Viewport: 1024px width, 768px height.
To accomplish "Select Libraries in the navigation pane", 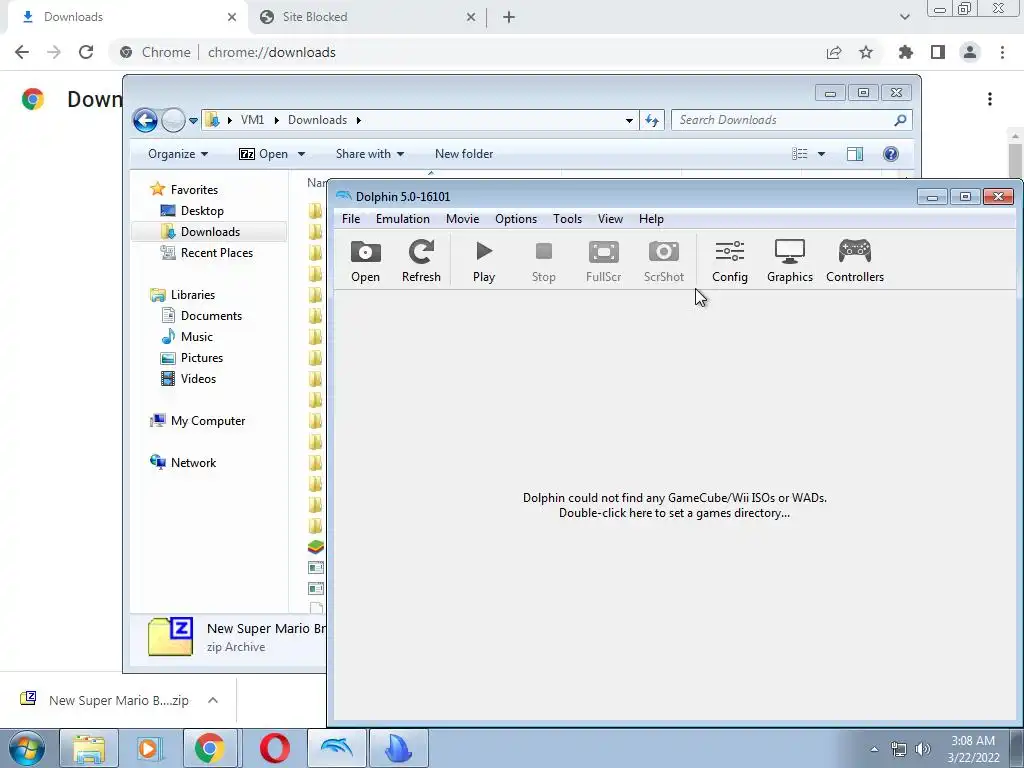I will (x=193, y=295).
